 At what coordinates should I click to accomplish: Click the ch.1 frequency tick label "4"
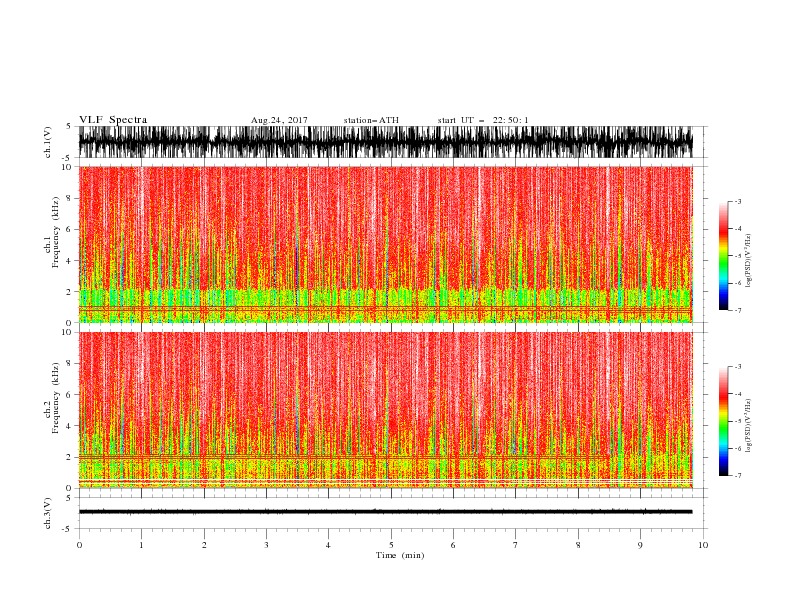point(69,261)
